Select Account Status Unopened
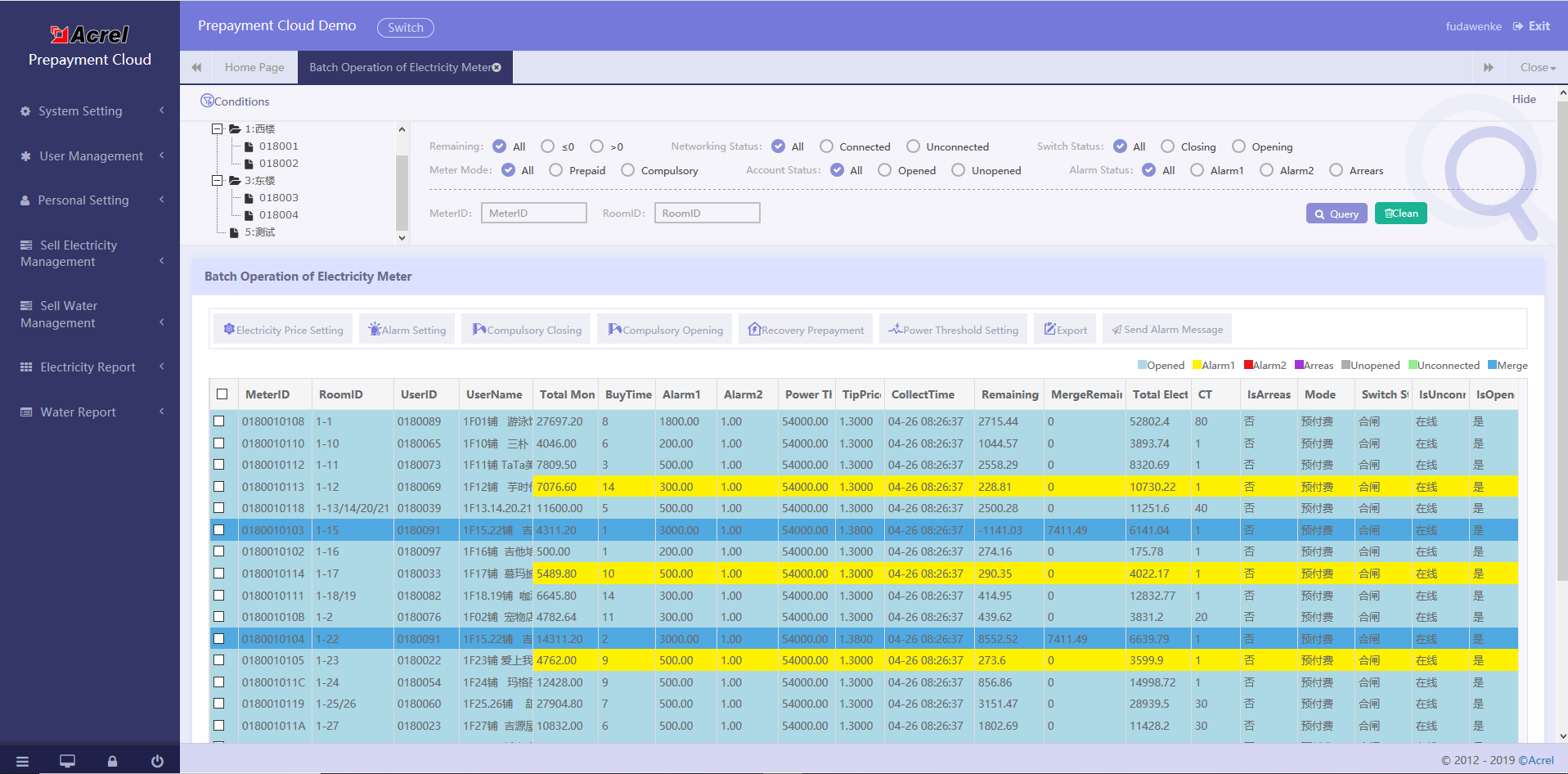Screen dimensions: 1568x774 pos(958,170)
